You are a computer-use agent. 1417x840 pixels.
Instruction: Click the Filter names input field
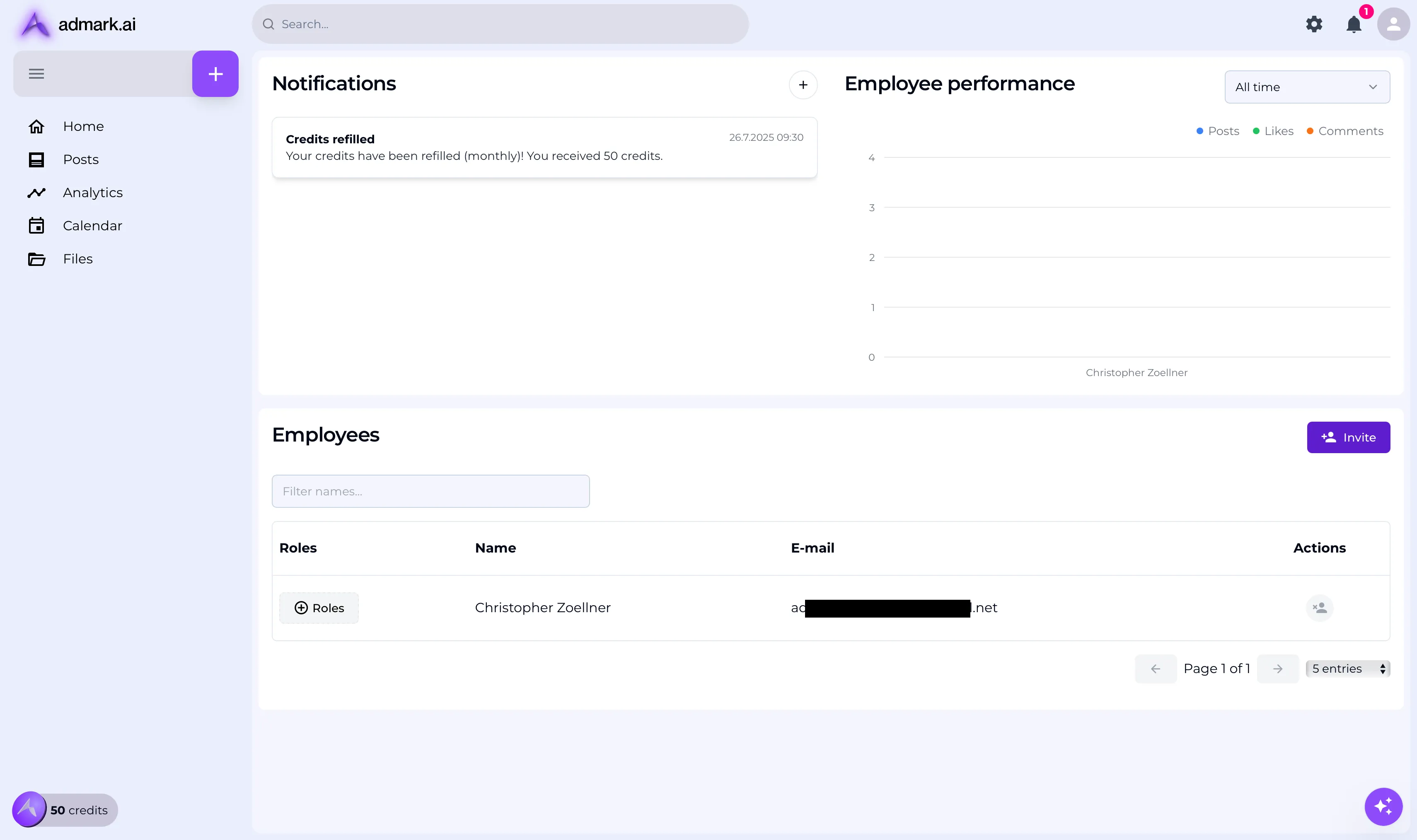pyautogui.click(x=430, y=491)
